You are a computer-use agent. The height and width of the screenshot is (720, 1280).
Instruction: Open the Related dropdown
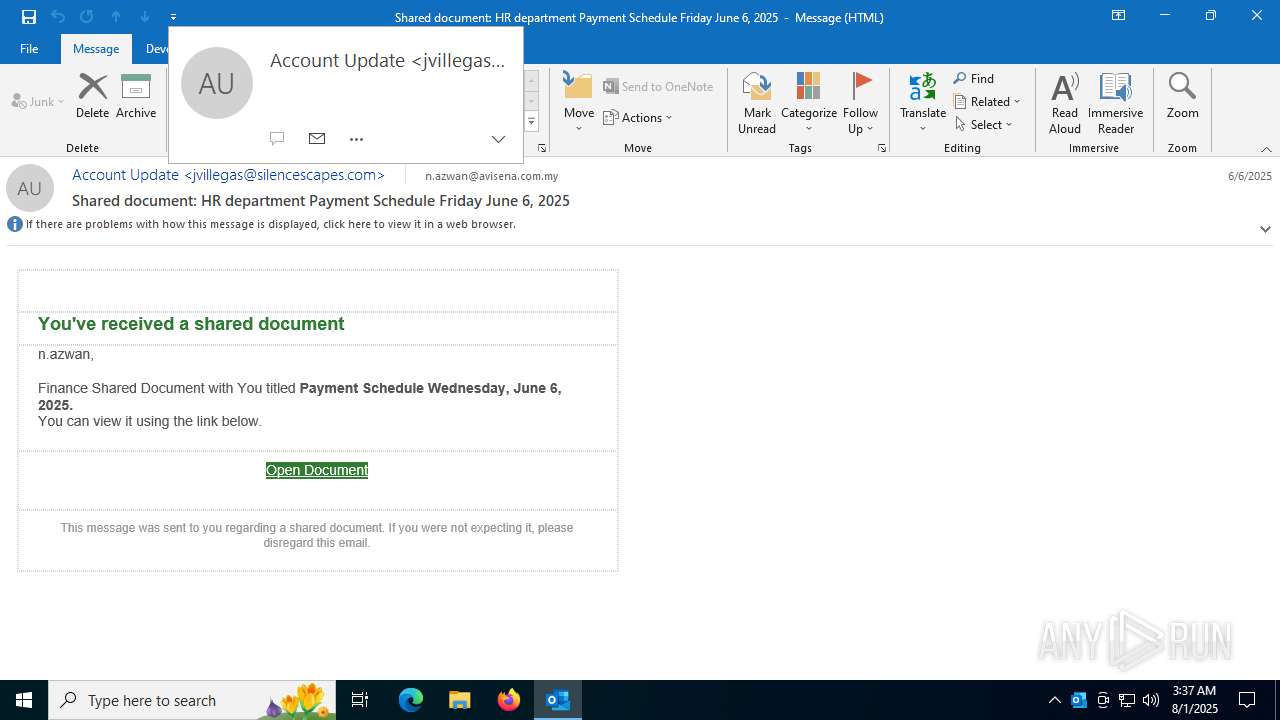(987, 101)
